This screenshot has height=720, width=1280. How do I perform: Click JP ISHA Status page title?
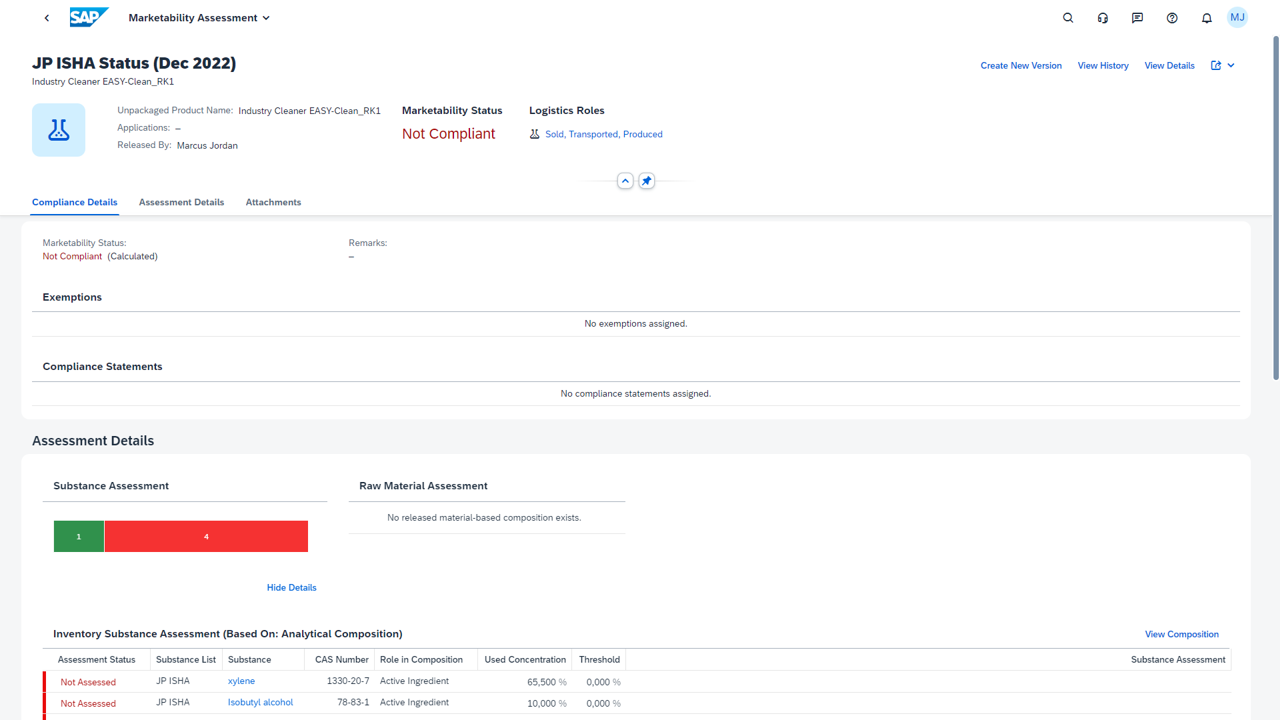tap(134, 63)
